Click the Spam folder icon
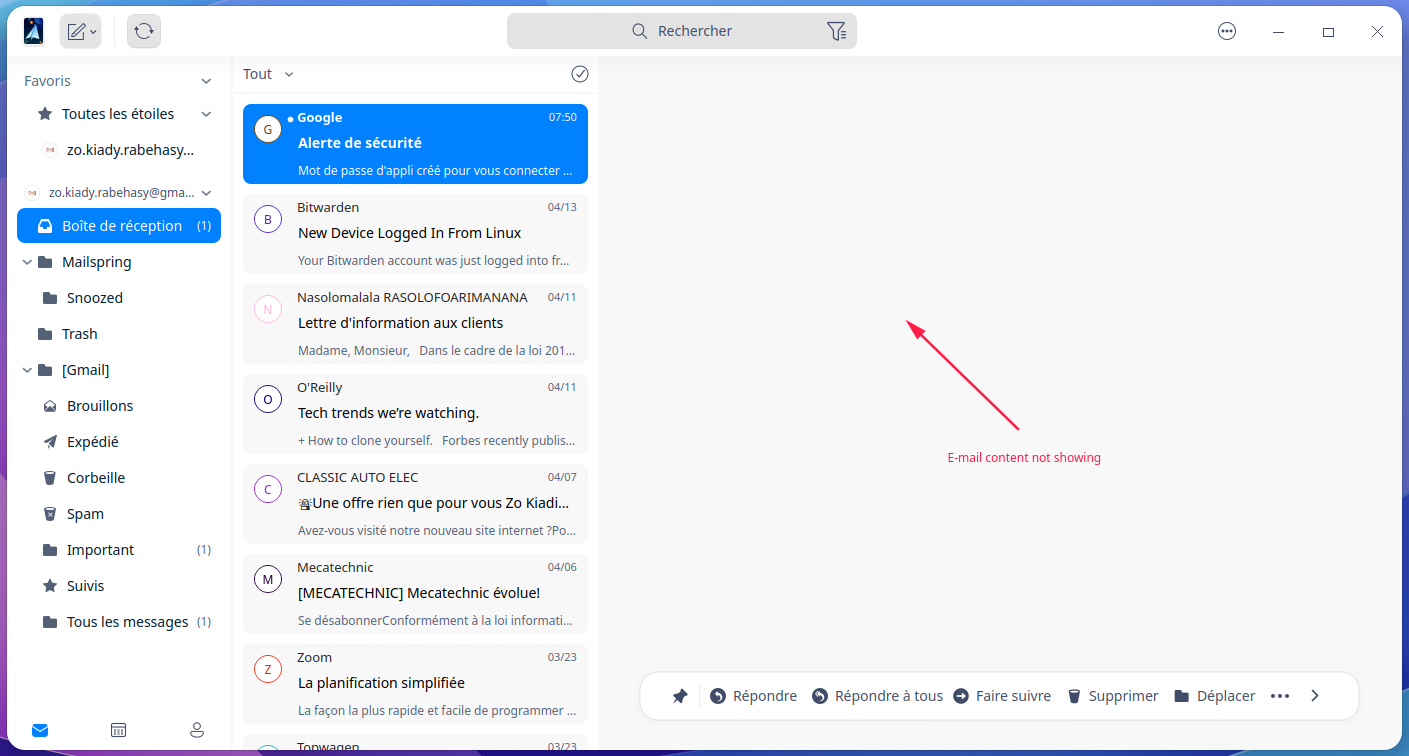 [x=50, y=514]
